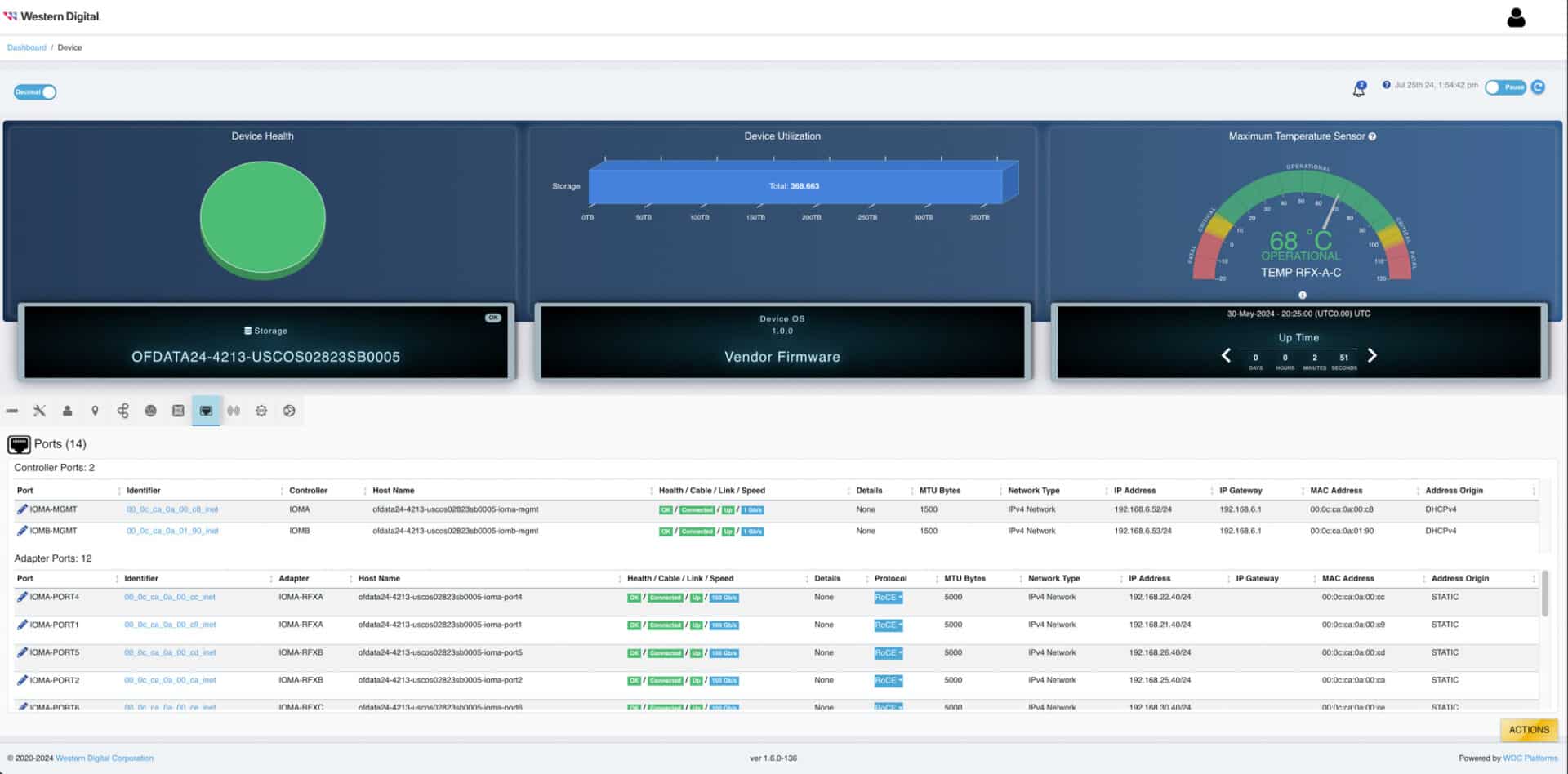Click the pagination dot under temperature gauge
The width and height of the screenshot is (1568, 774).
click(x=1303, y=296)
